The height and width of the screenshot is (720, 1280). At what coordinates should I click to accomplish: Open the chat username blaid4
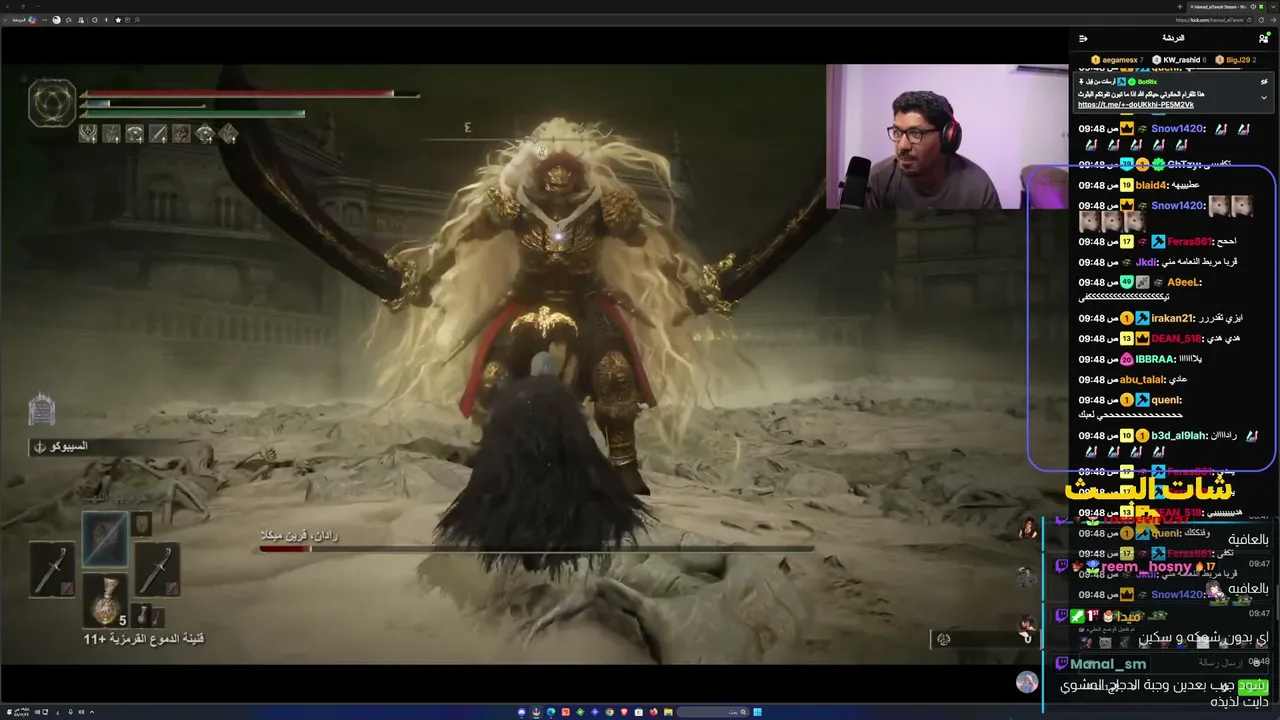[1151, 185]
